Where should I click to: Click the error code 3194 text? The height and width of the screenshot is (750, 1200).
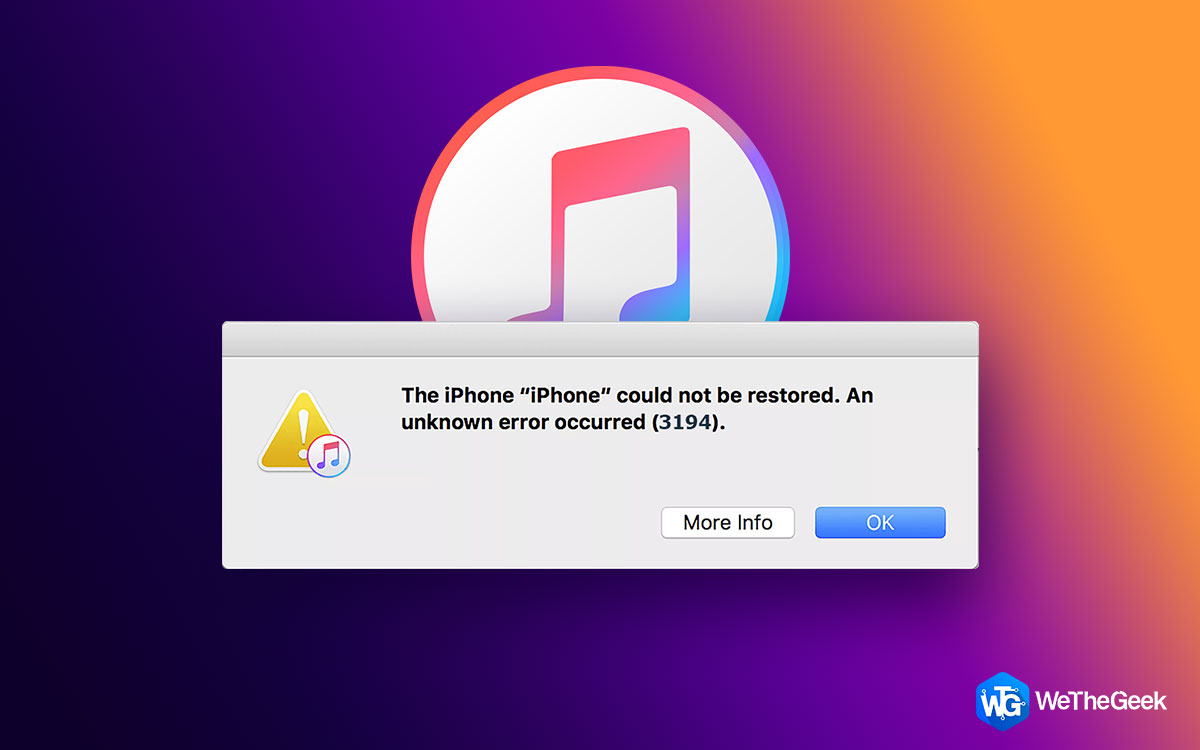[x=685, y=422]
